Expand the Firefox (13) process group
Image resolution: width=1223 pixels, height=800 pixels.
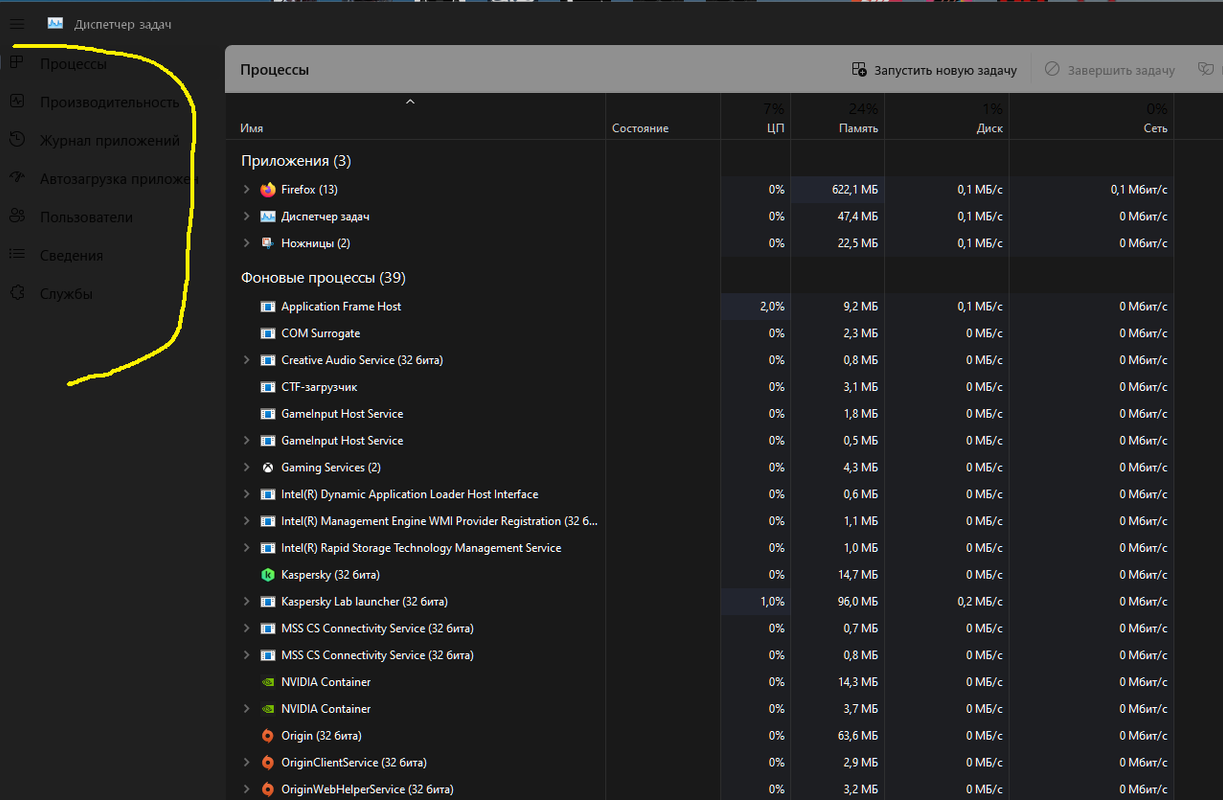pos(246,189)
